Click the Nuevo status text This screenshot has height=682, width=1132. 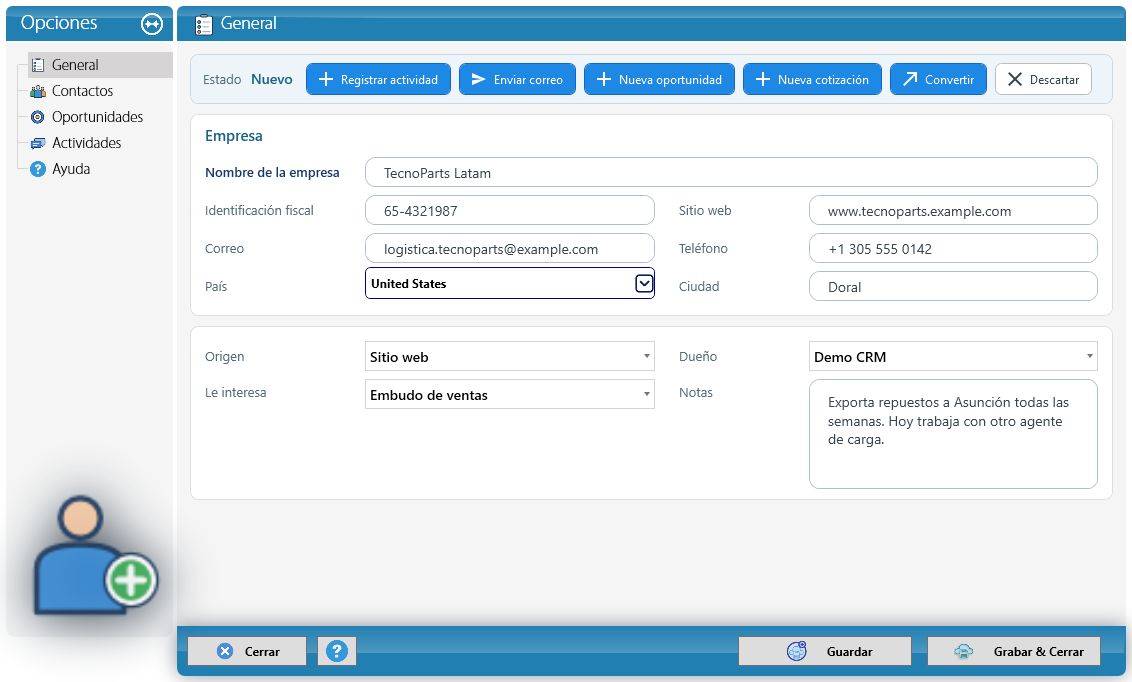coord(271,79)
